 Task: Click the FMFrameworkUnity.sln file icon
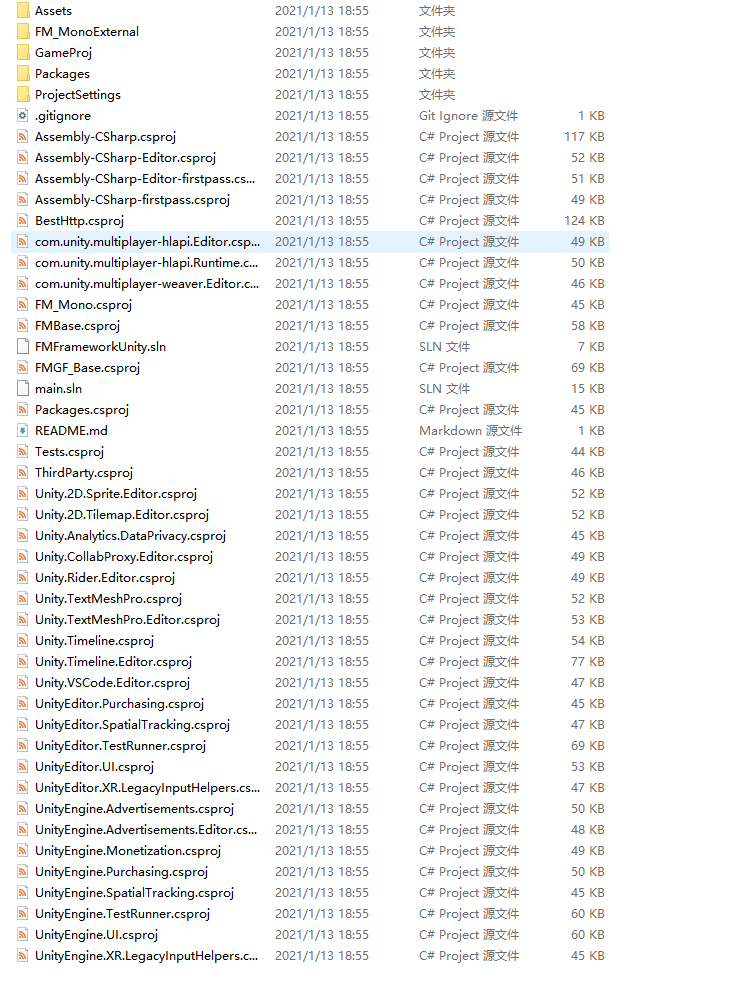point(24,346)
